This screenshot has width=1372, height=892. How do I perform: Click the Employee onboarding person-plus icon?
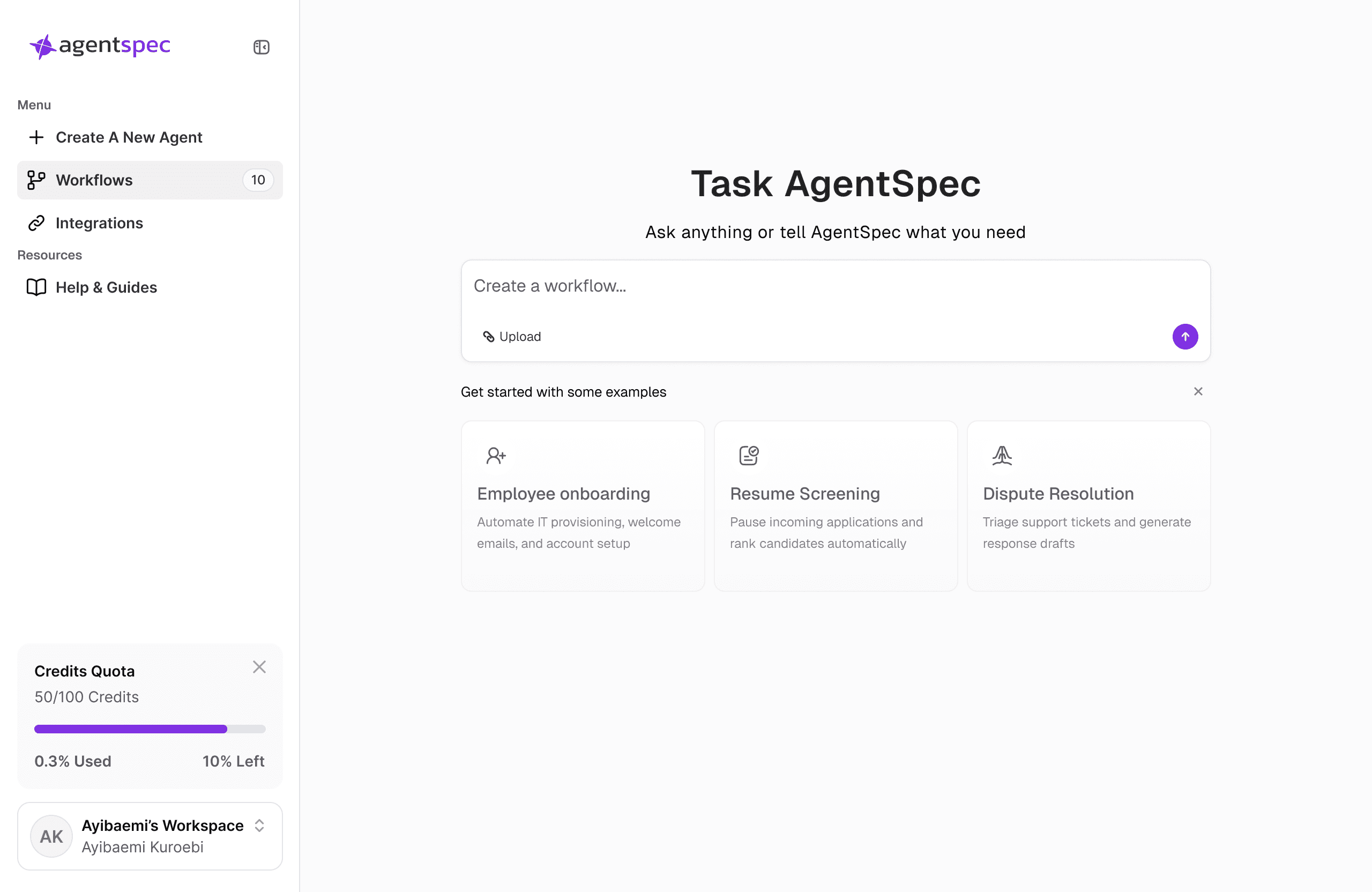(x=495, y=456)
